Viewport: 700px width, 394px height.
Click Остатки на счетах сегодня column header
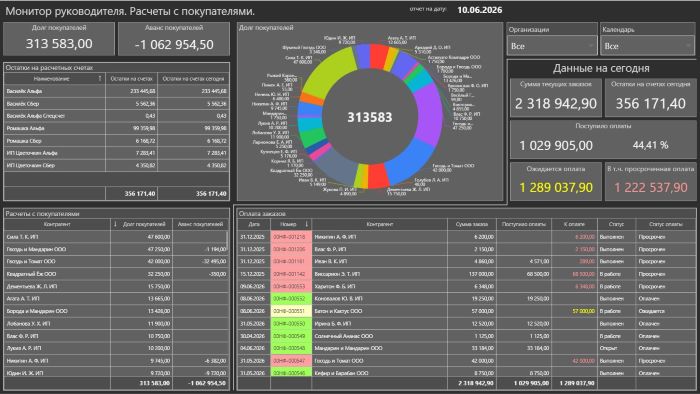pos(193,79)
